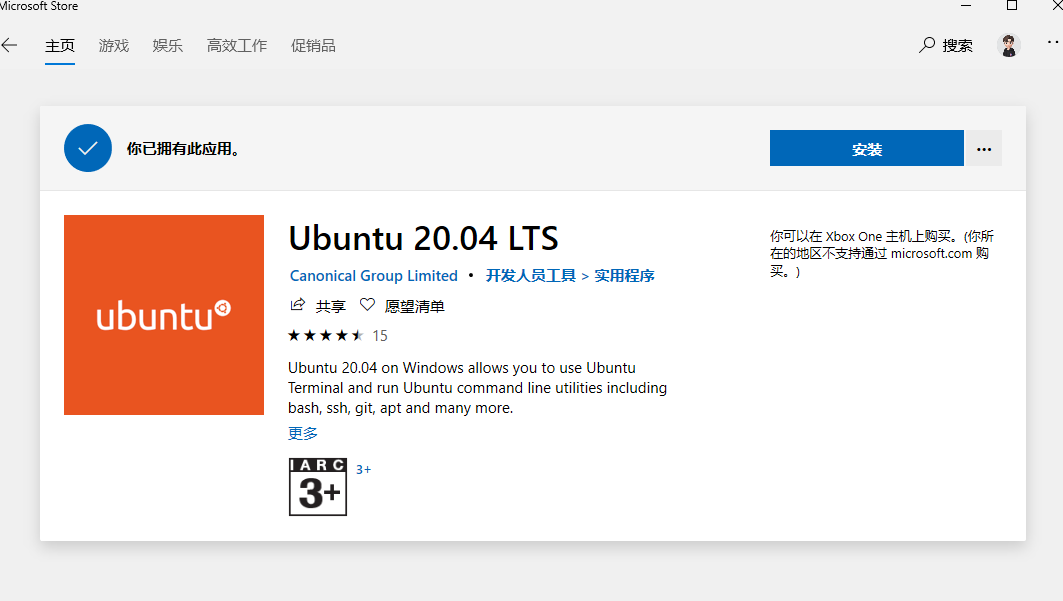
Task: Switch to the 促销品 tab
Action: (x=313, y=46)
